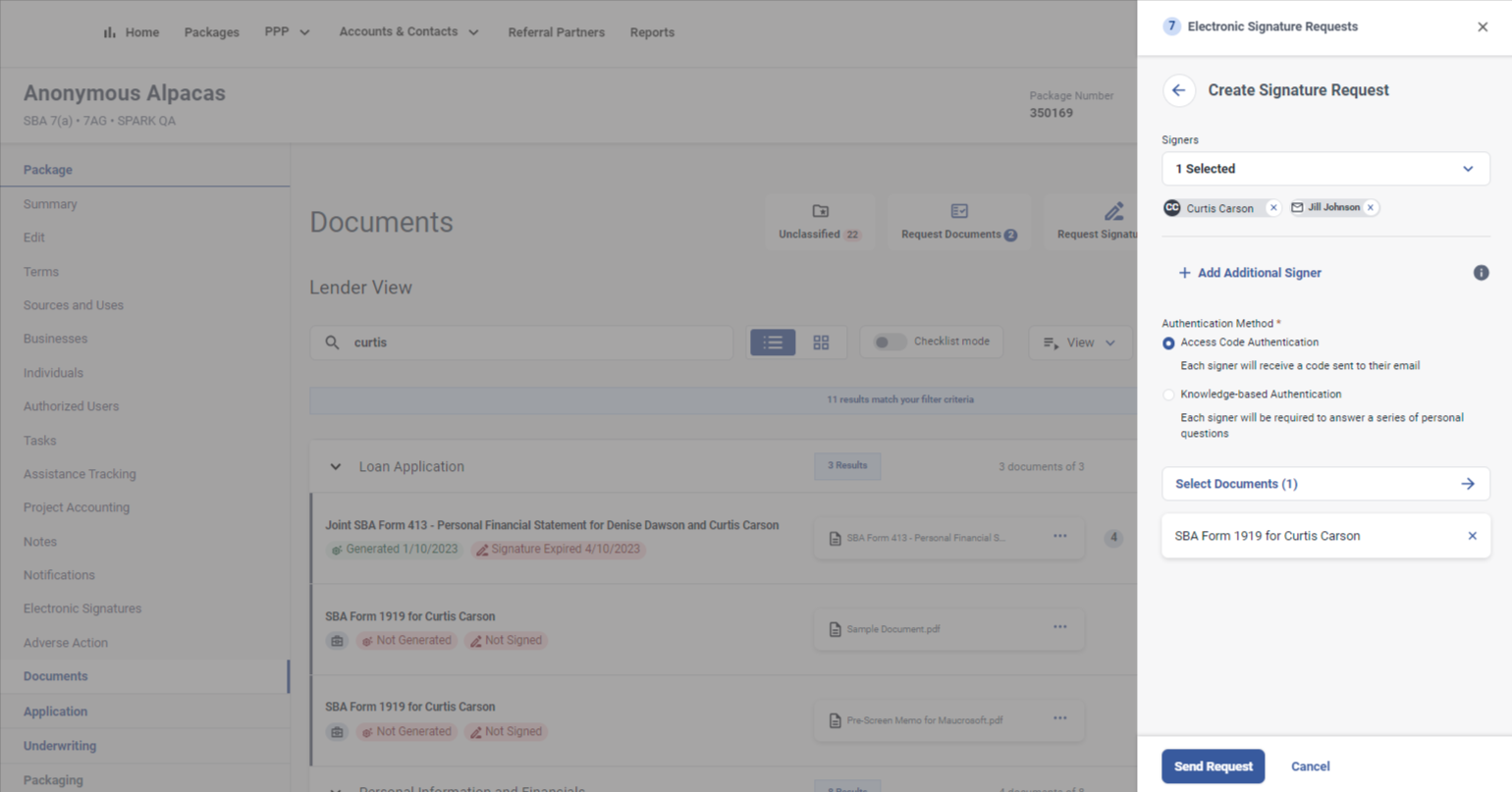Open Unclassified documents folder
The image size is (1512, 792).
pyautogui.click(x=820, y=221)
